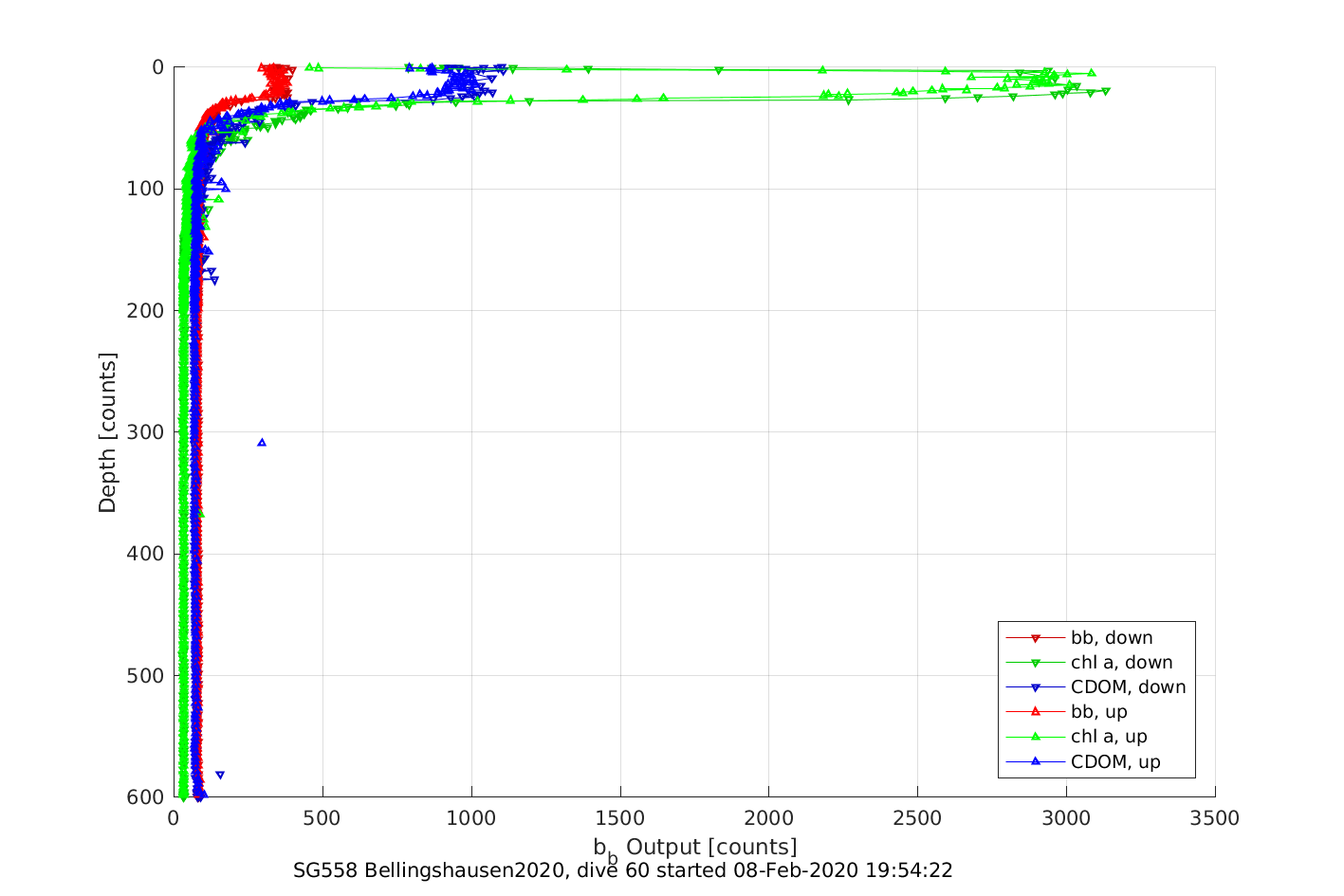The height and width of the screenshot is (896, 1344).
Task: Click the x-axis tick label 500
Action: tap(322, 818)
